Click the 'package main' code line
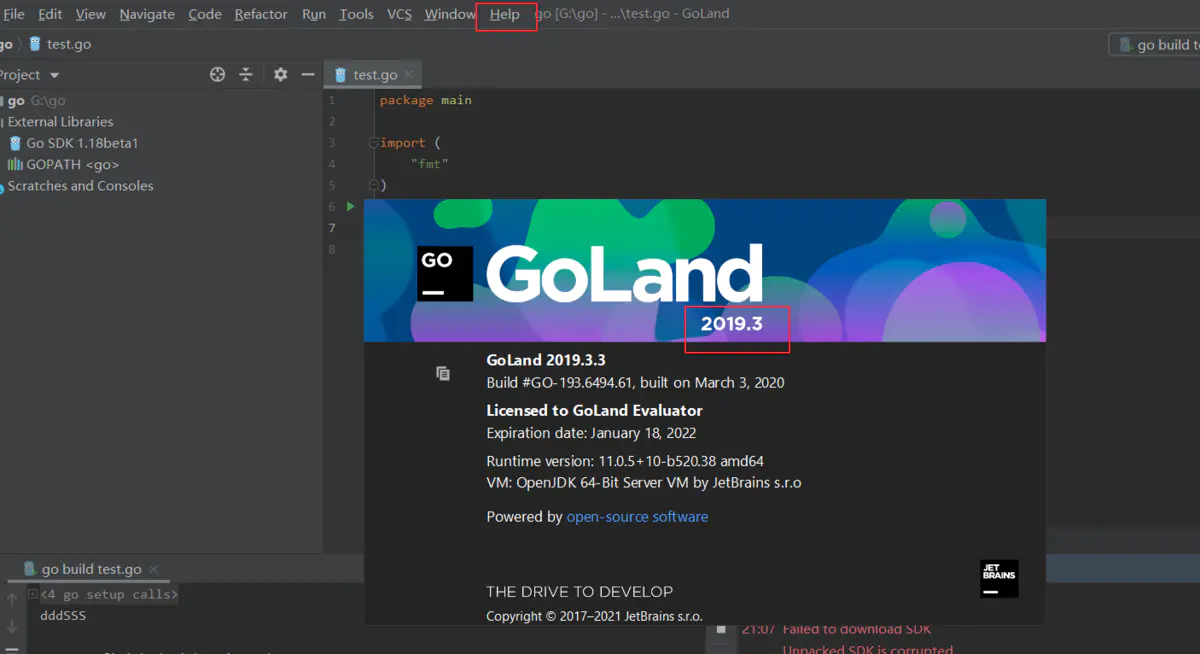The image size is (1200, 654). coord(426,100)
